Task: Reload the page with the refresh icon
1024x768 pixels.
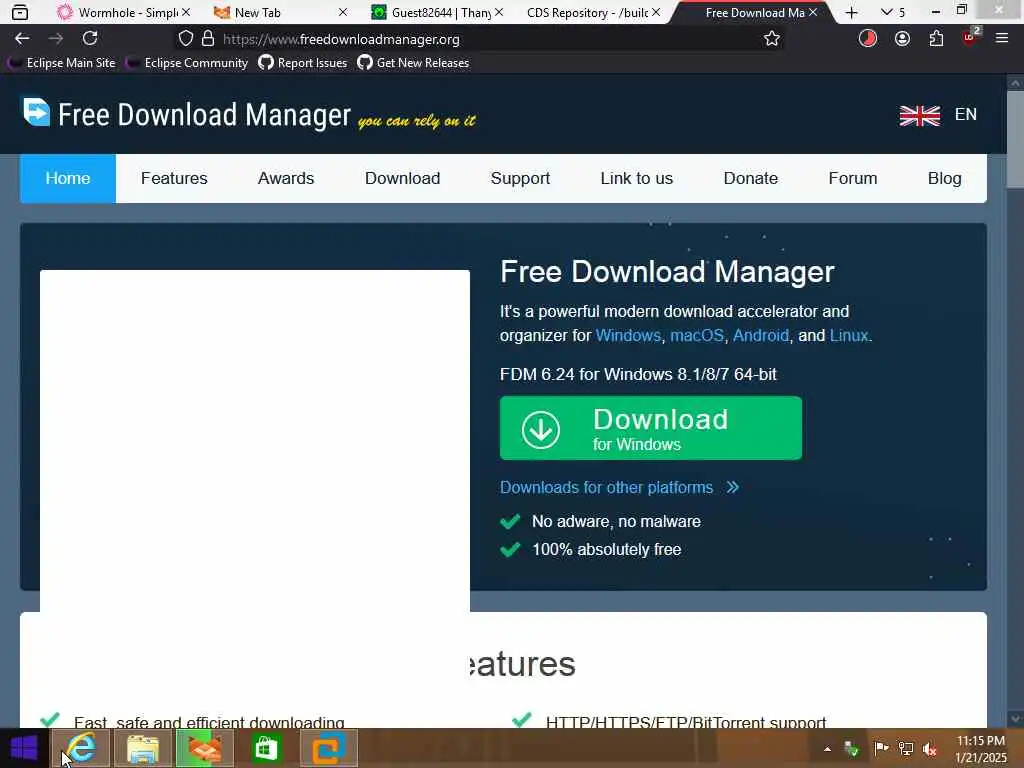Action: click(x=90, y=39)
